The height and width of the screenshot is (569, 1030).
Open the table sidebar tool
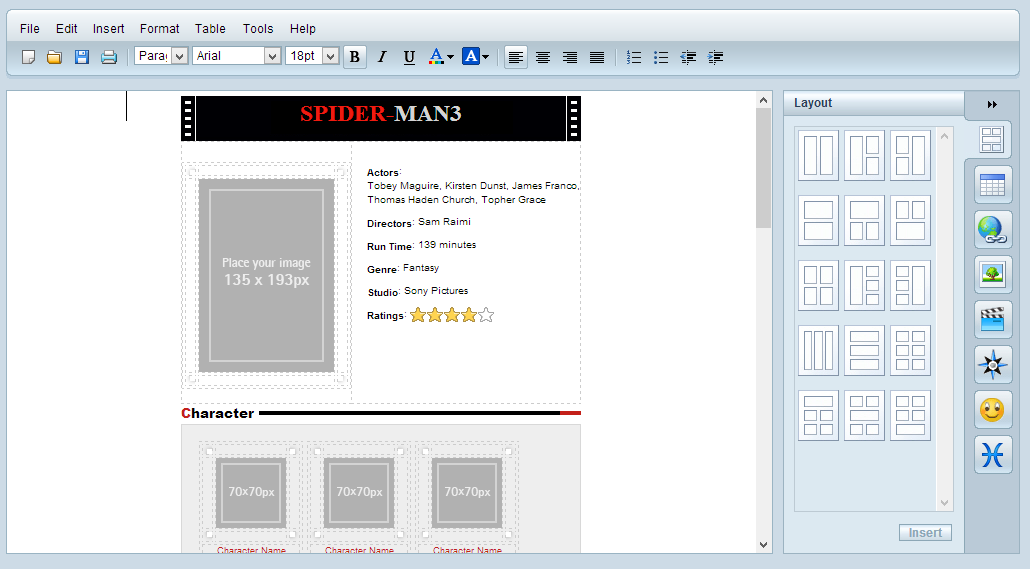(x=992, y=185)
